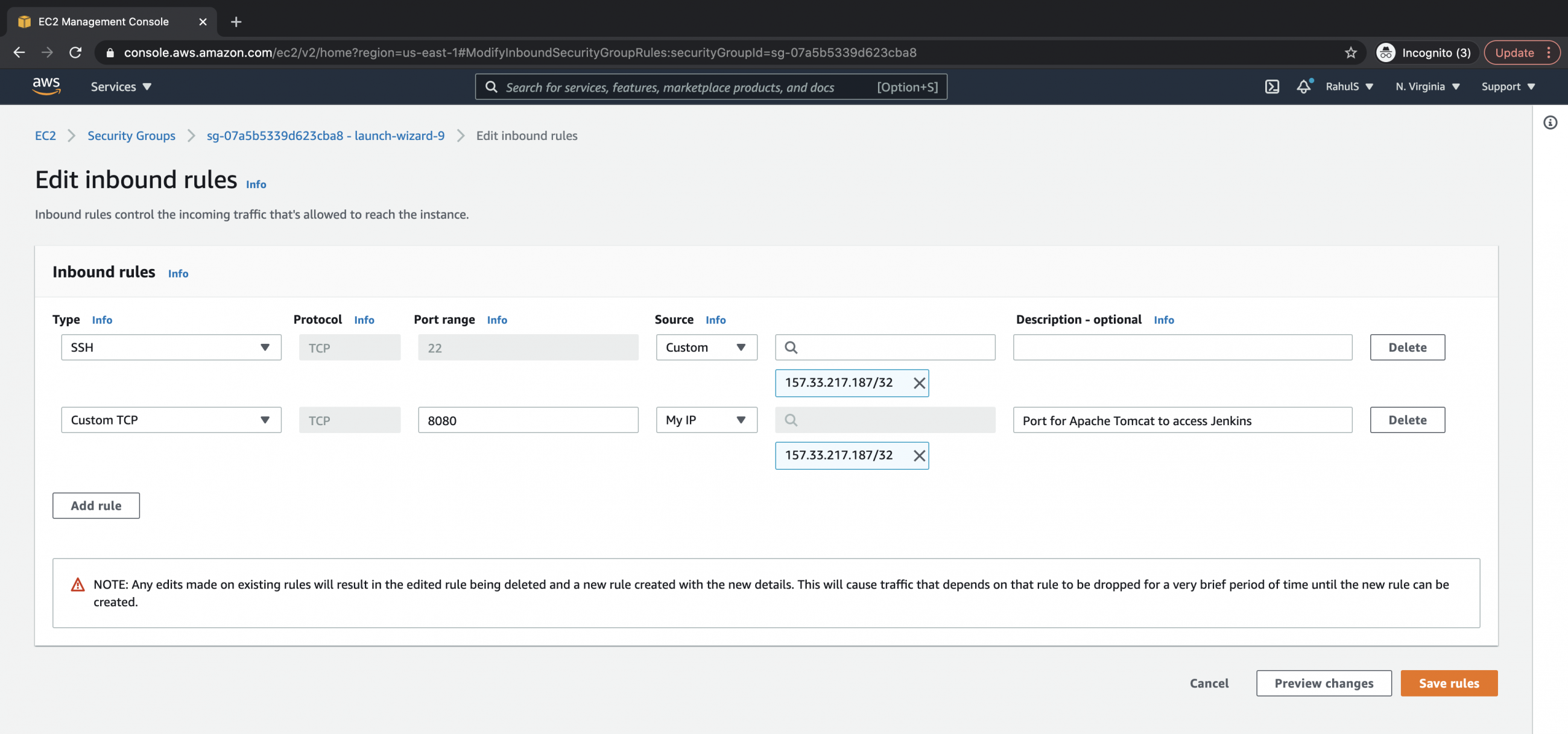Click the search magnifier in the SSH source field

click(x=792, y=347)
